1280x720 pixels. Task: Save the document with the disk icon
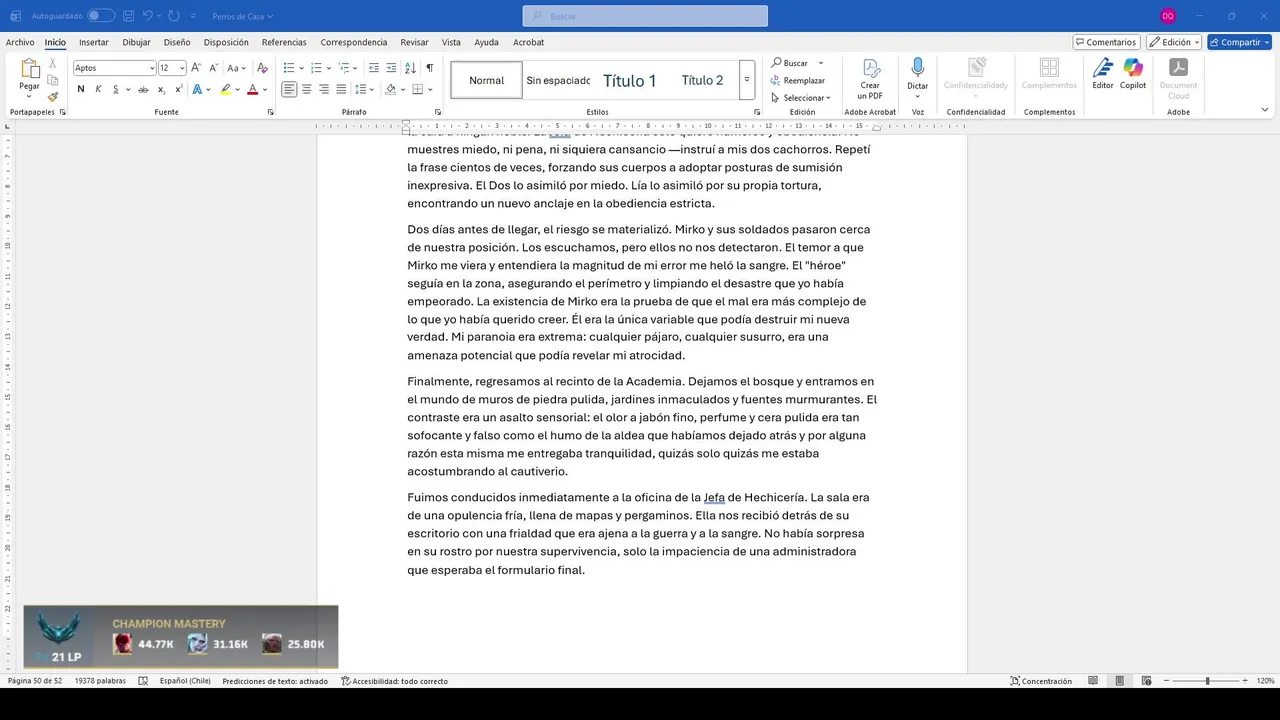tap(128, 16)
